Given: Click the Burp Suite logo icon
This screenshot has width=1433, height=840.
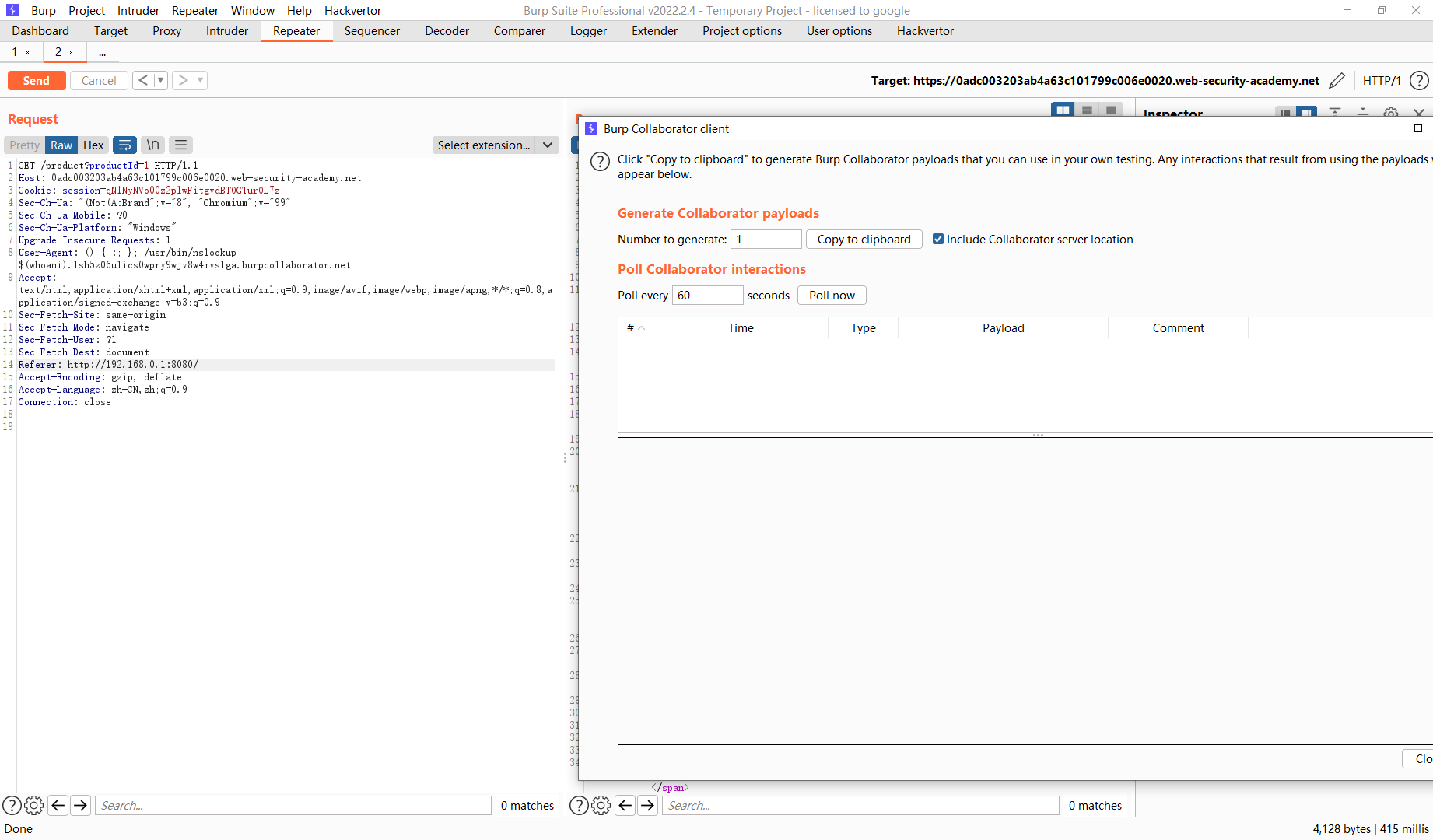Looking at the screenshot, I should point(12,10).
